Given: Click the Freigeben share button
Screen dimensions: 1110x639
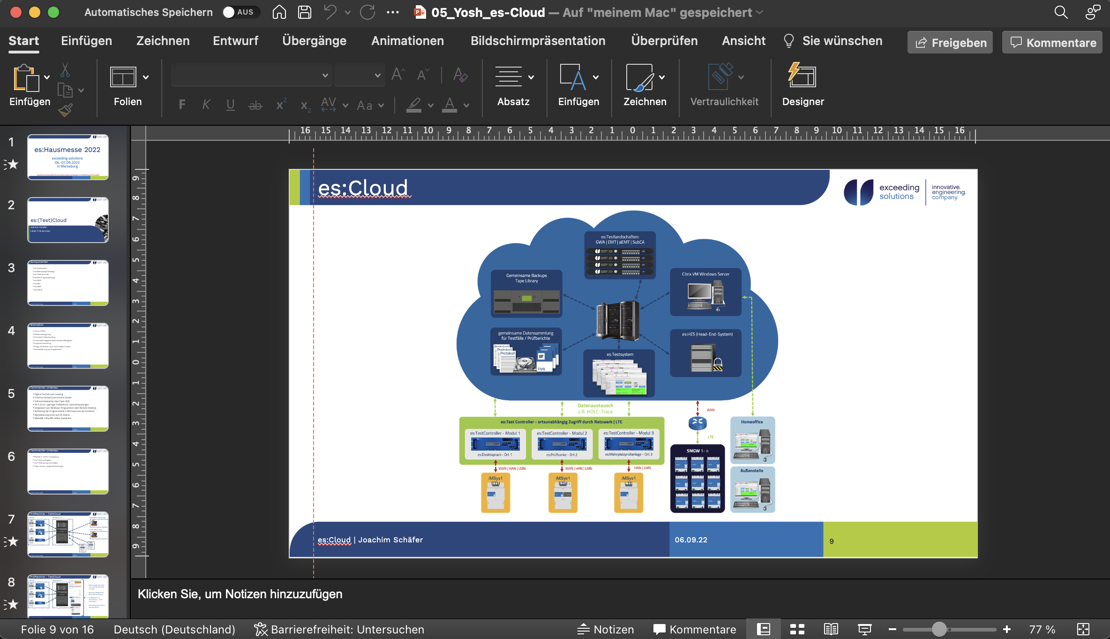Looking at the screenshot, I should click(950, 42).
